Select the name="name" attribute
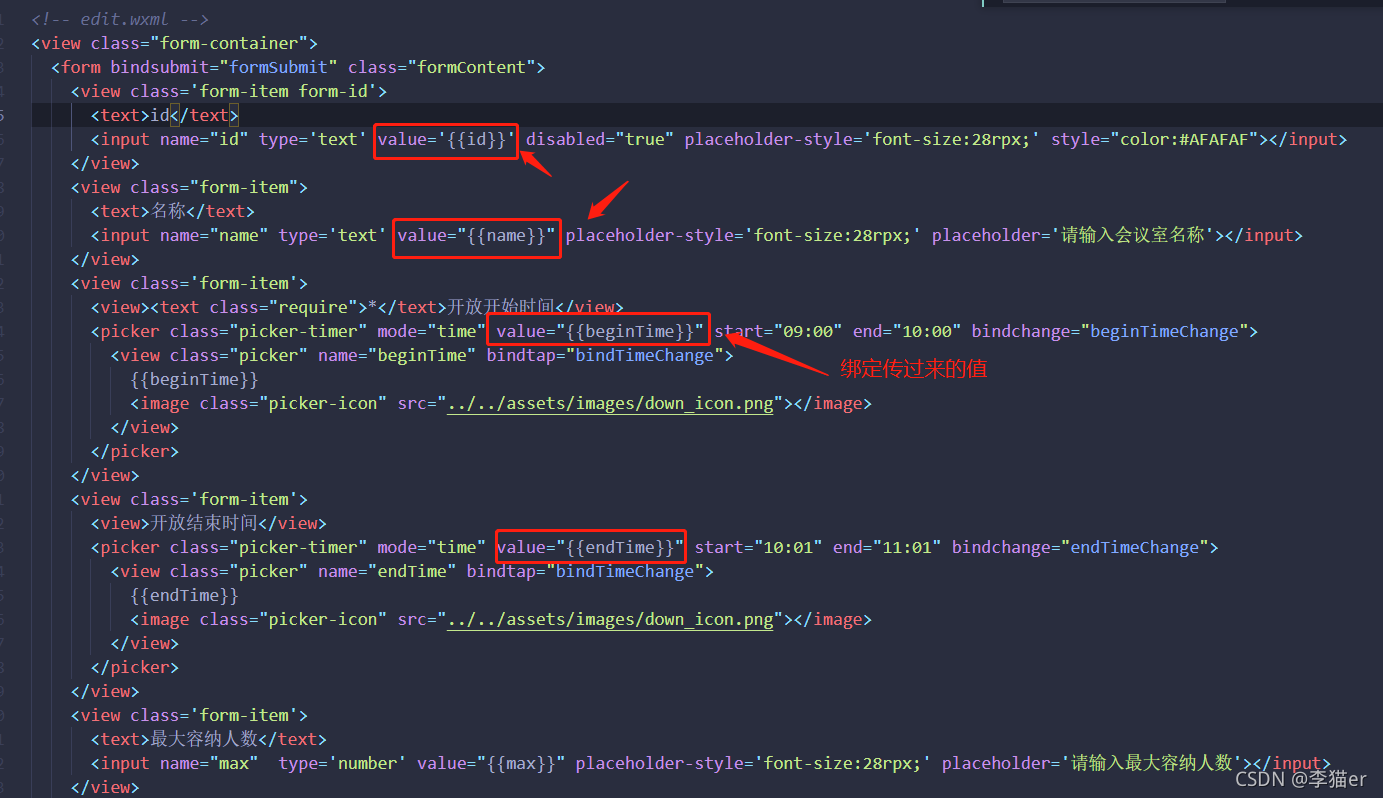 coord(214,235)
